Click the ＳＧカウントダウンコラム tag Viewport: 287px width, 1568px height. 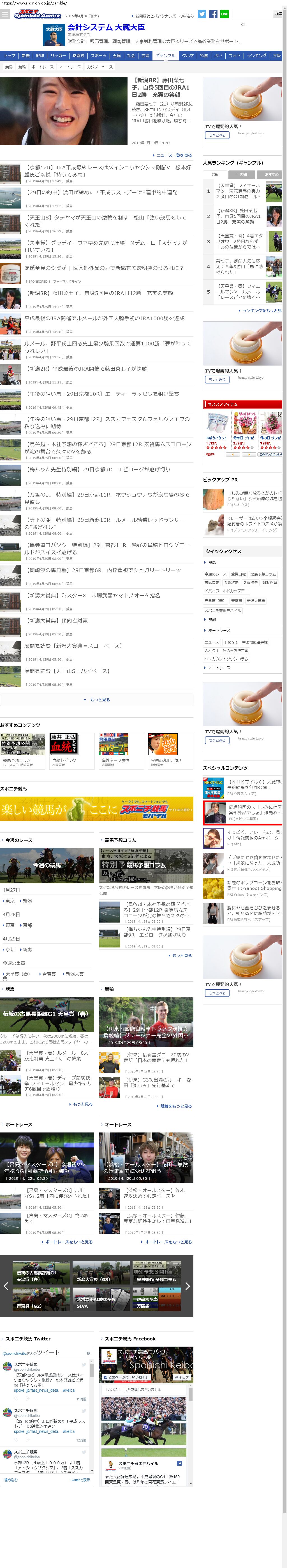[226, 659]
